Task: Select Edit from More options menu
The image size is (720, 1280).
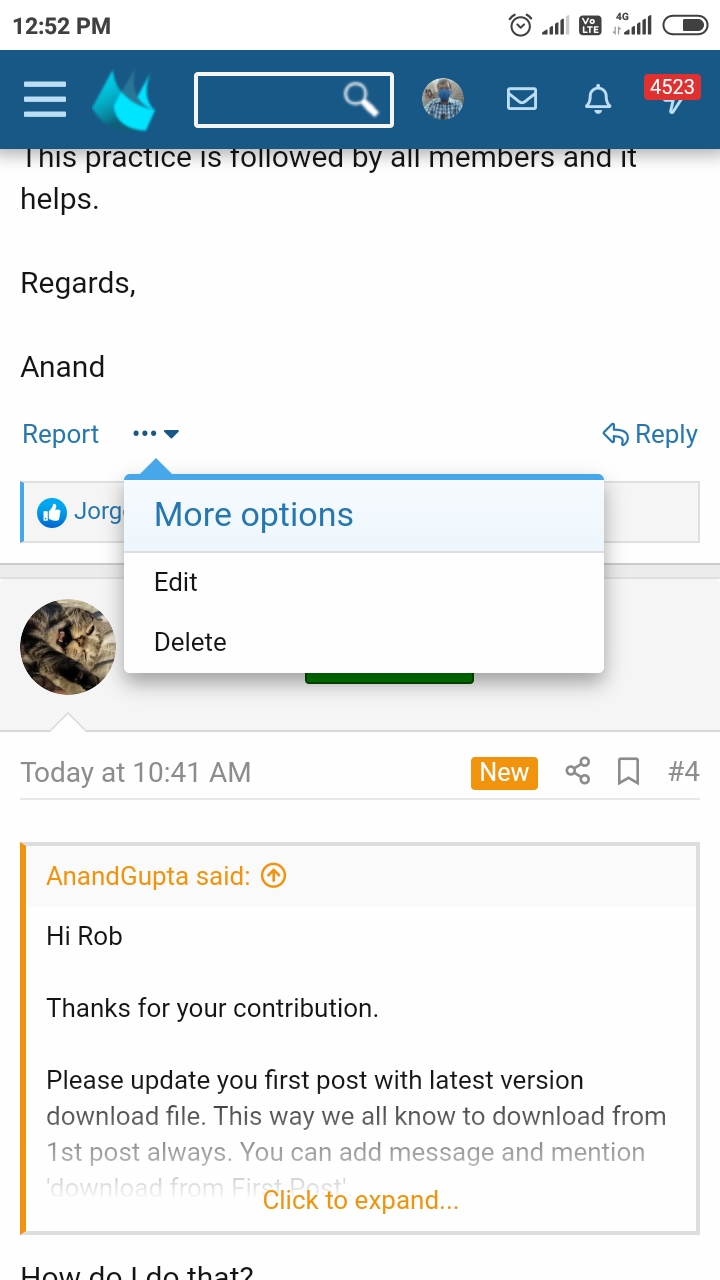Action: 176,582
